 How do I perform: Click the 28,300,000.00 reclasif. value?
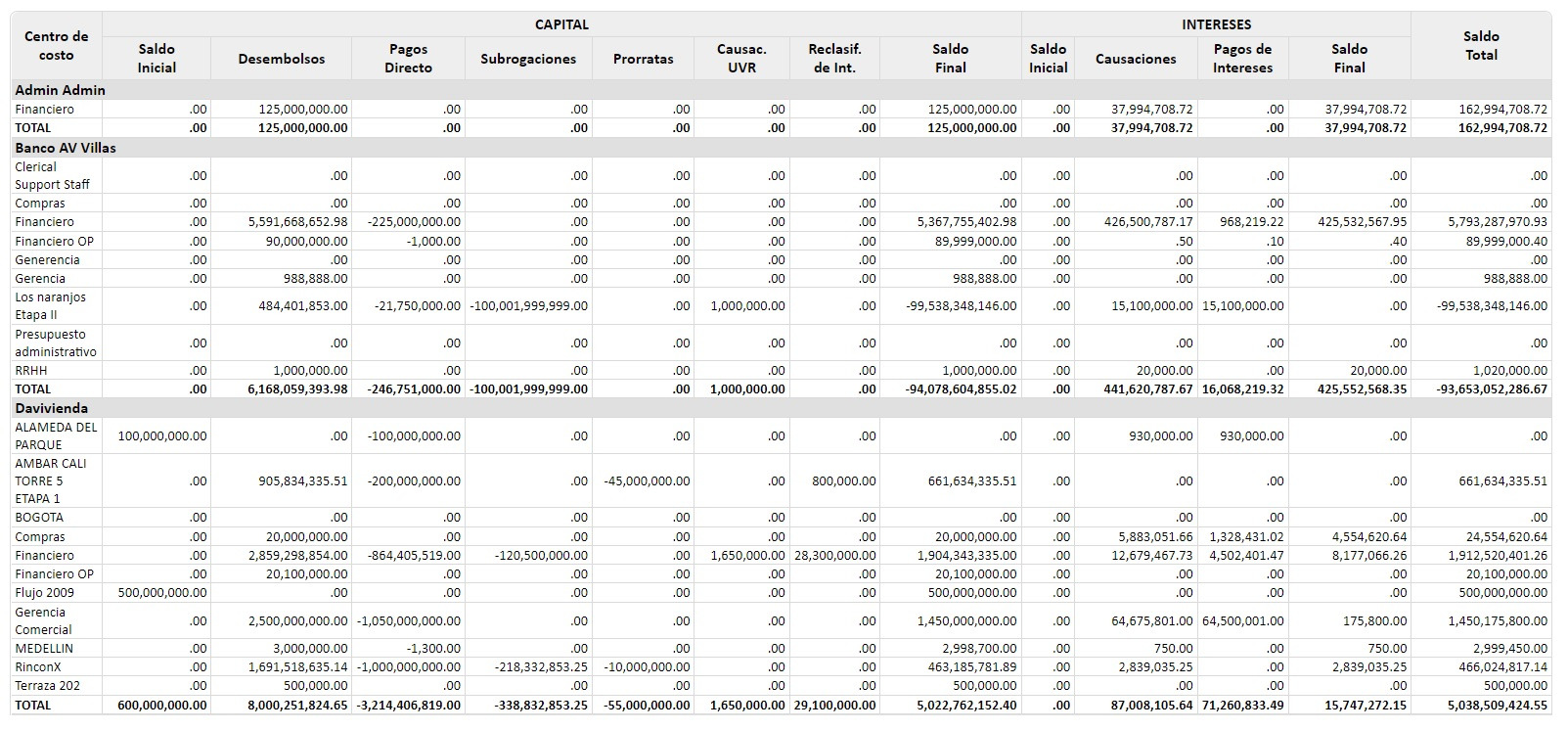pos(835,556)
